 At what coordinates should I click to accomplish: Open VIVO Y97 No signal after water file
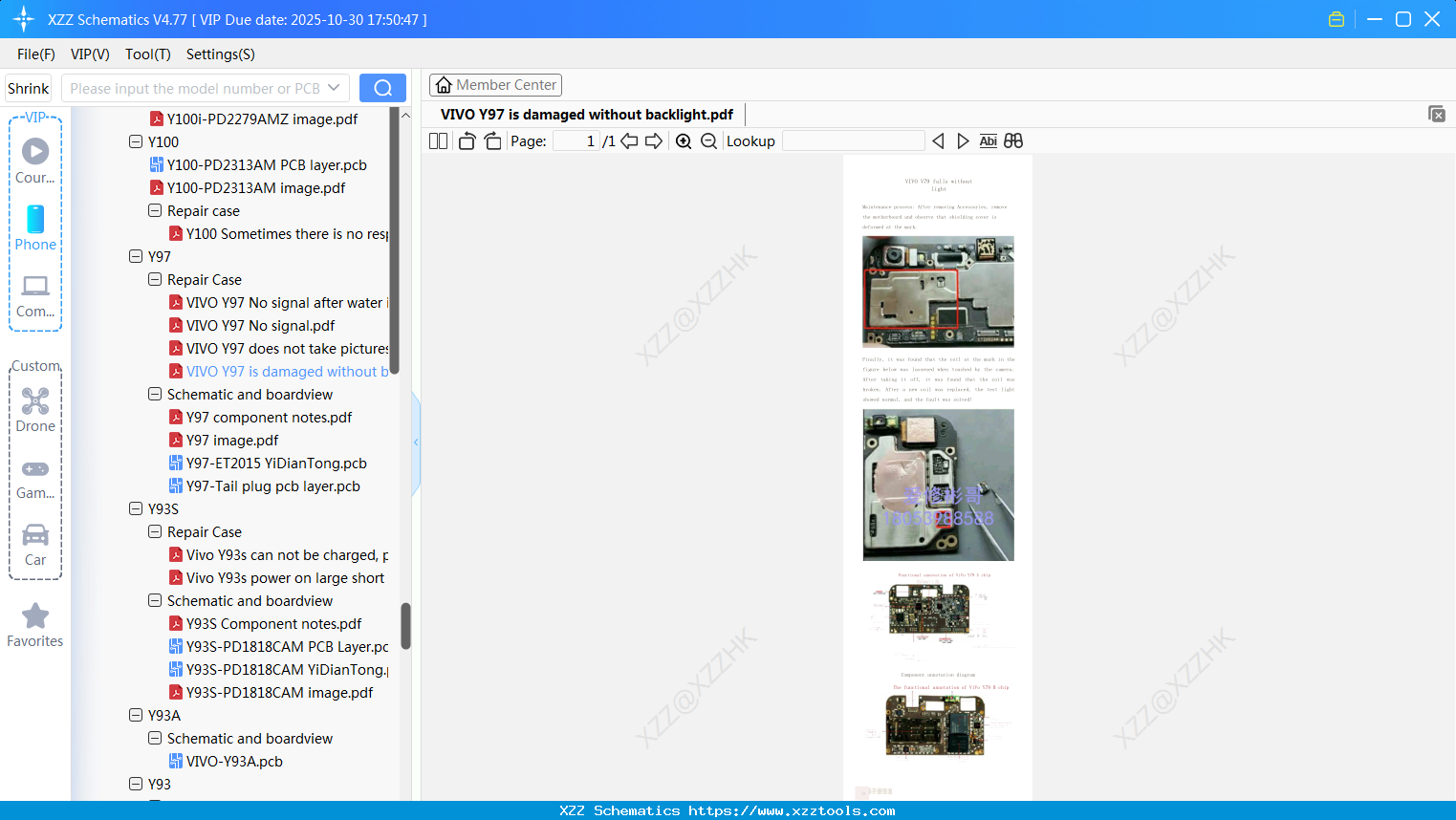pos(278,302)
